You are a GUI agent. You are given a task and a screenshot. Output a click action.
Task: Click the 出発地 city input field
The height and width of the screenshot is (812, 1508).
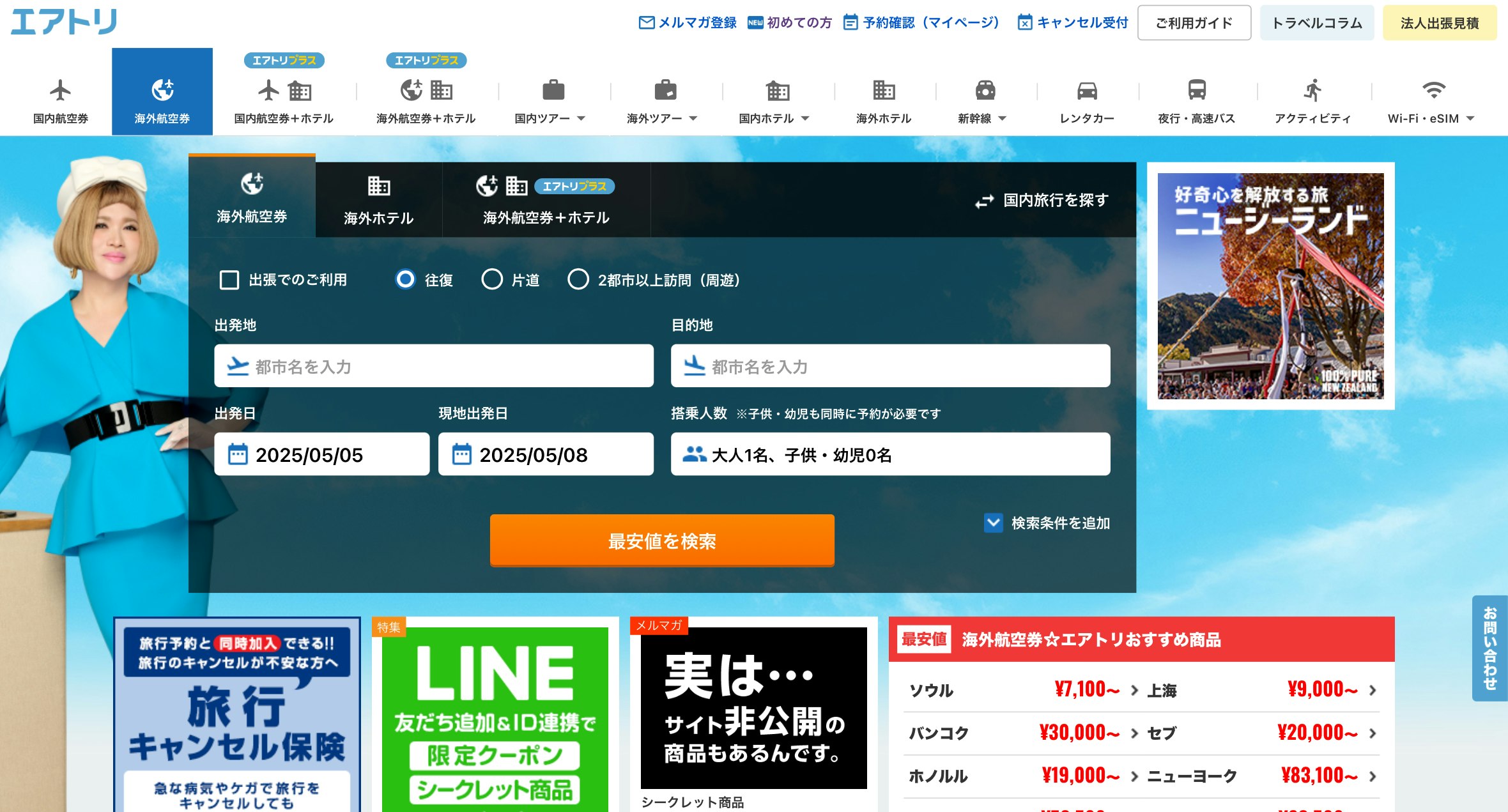[434, 366]
